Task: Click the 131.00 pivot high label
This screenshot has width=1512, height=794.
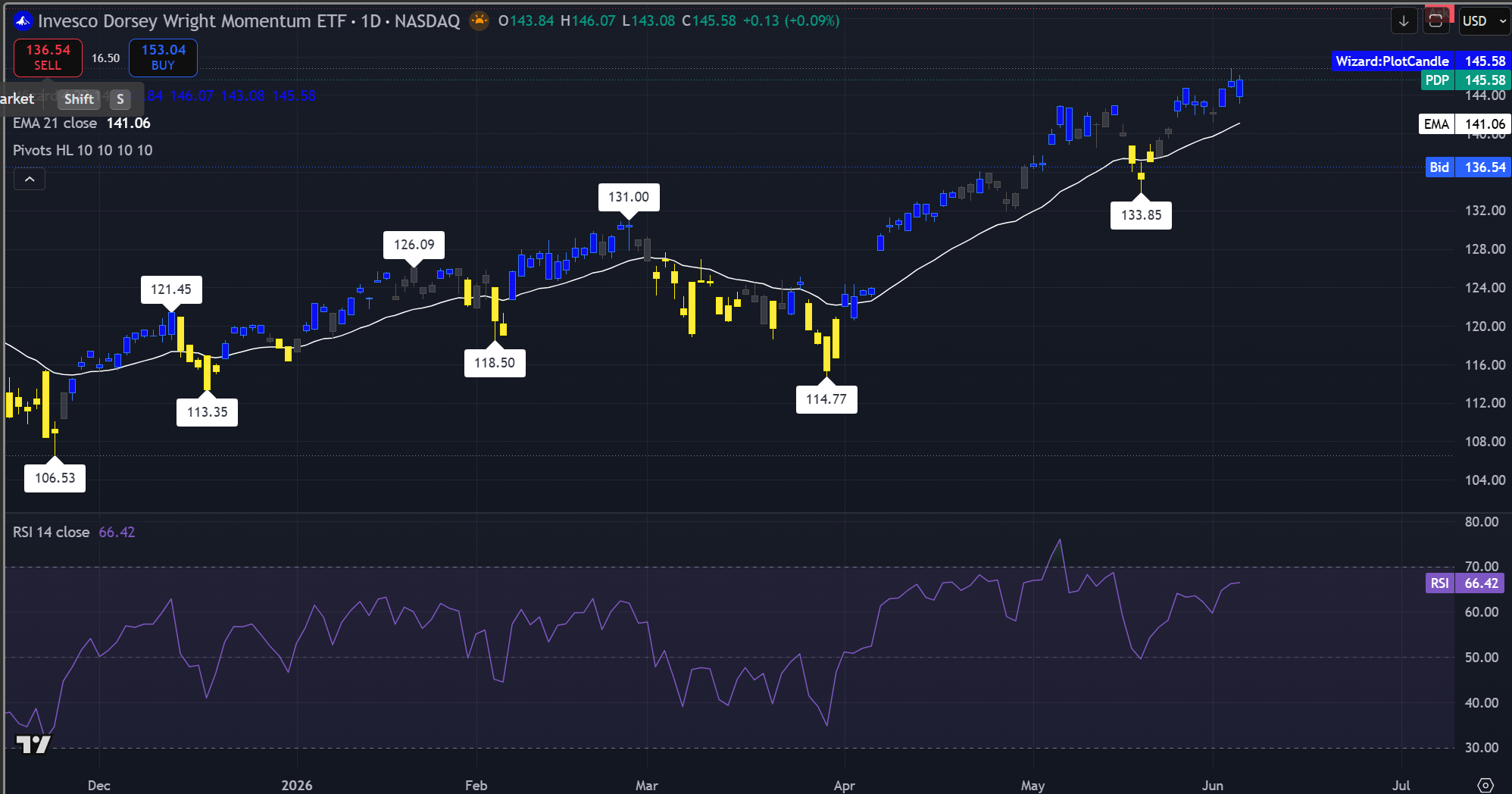Action: (629, 197)
